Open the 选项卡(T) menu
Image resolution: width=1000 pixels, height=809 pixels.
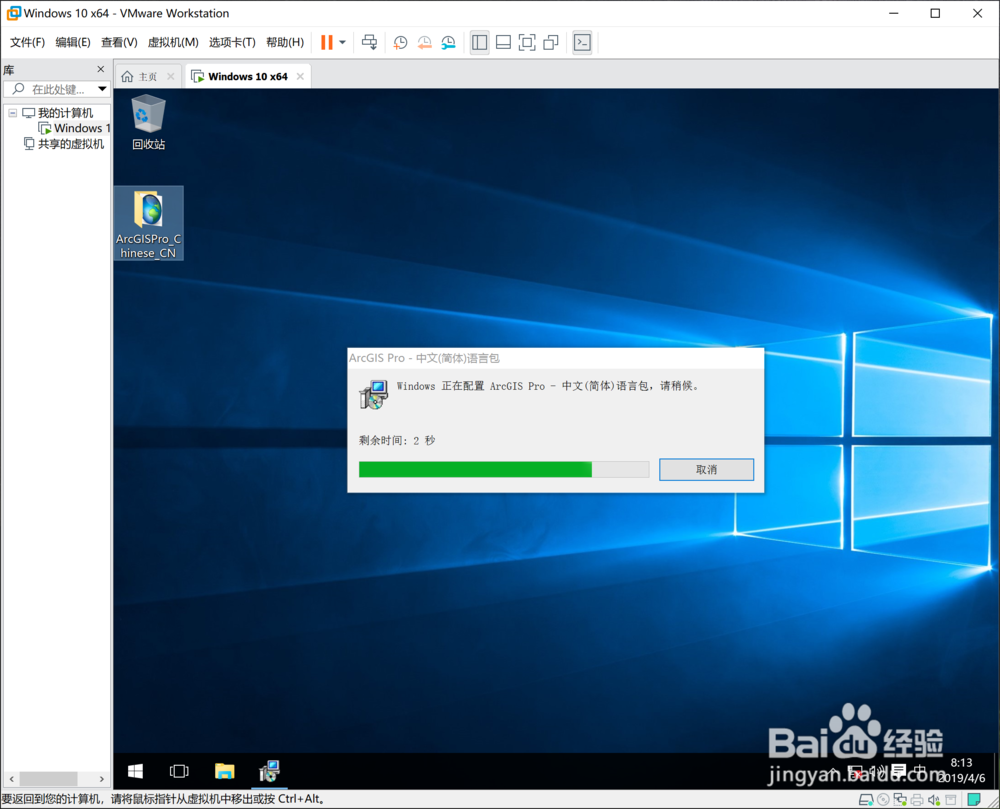point(232,43)
